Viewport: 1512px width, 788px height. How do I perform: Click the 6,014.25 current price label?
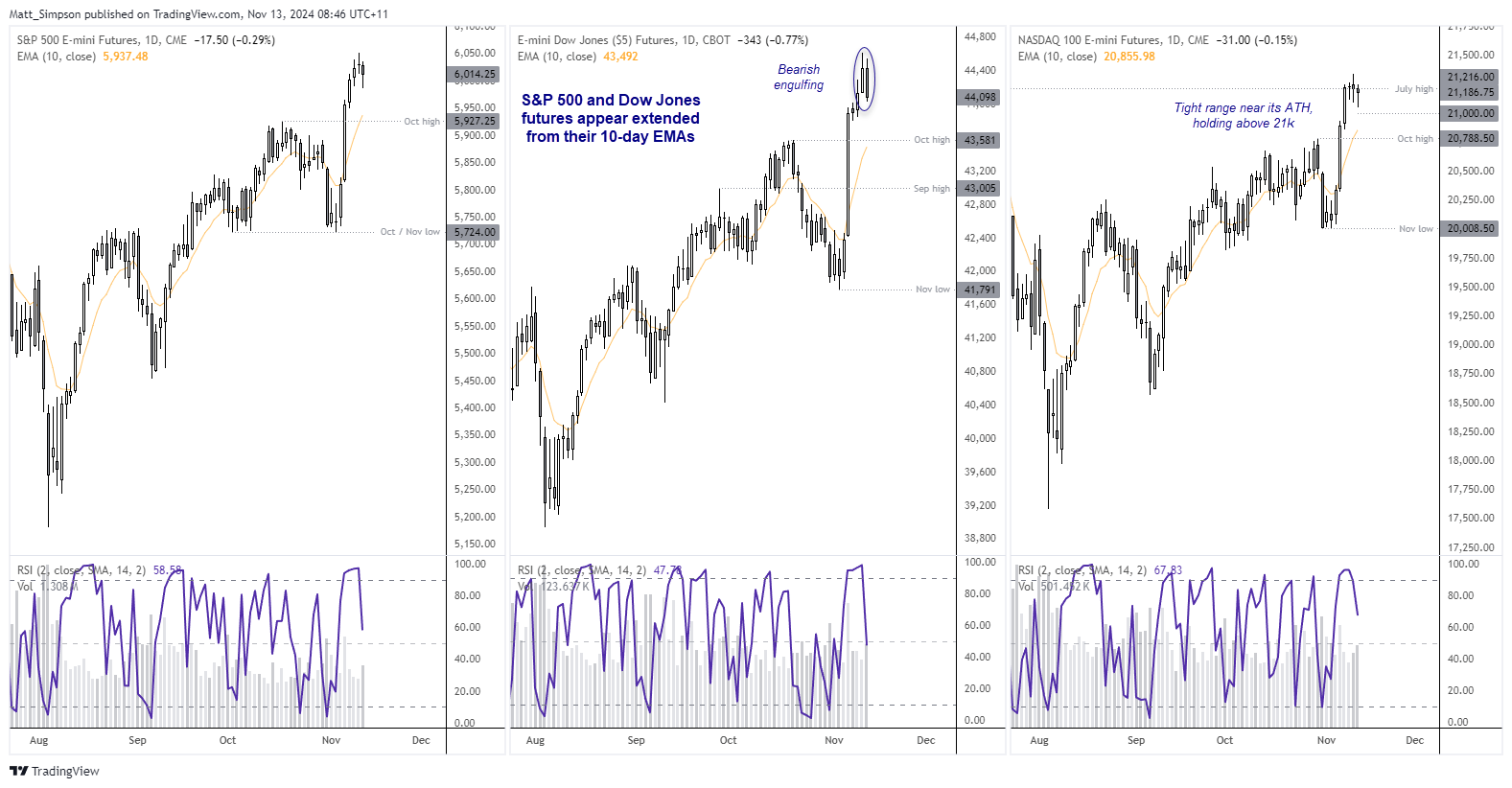tap(475, 74)
